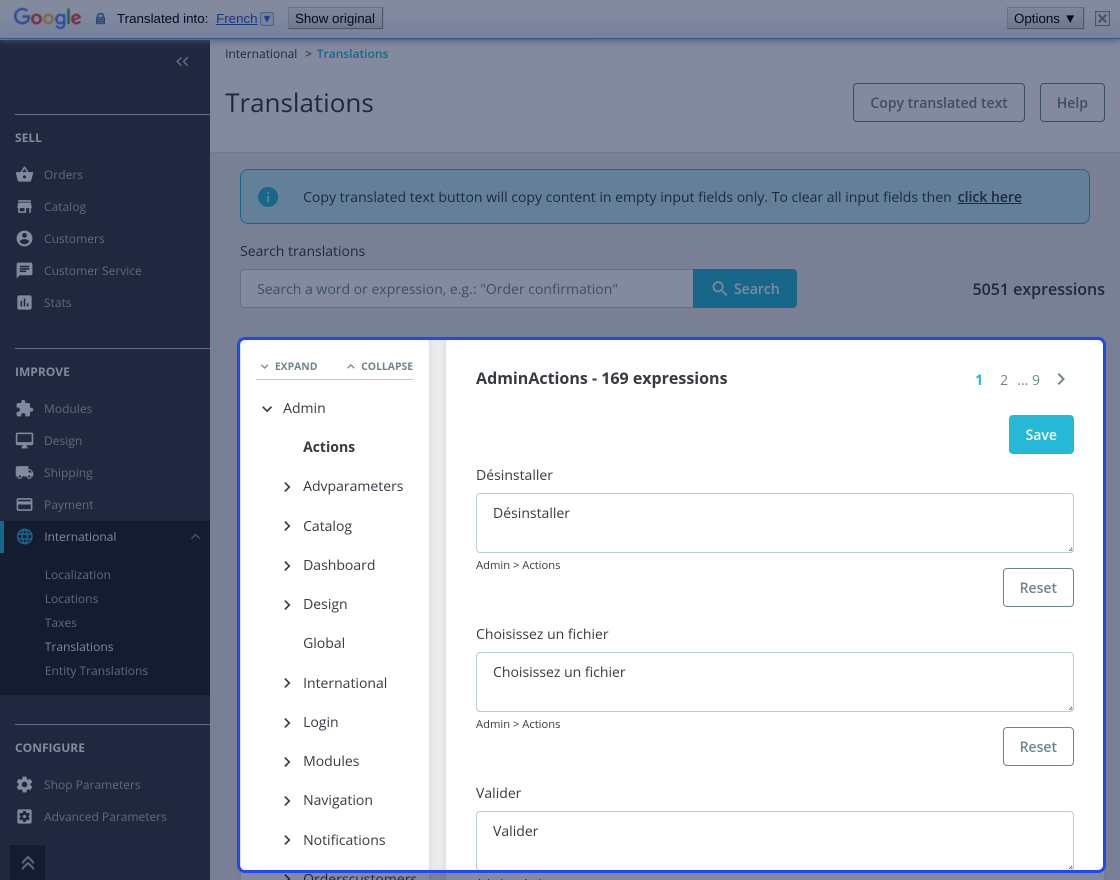This screenshot has height=880, width=1120.
Task: Click EXPAND all tree items
Action: point(289,366)
